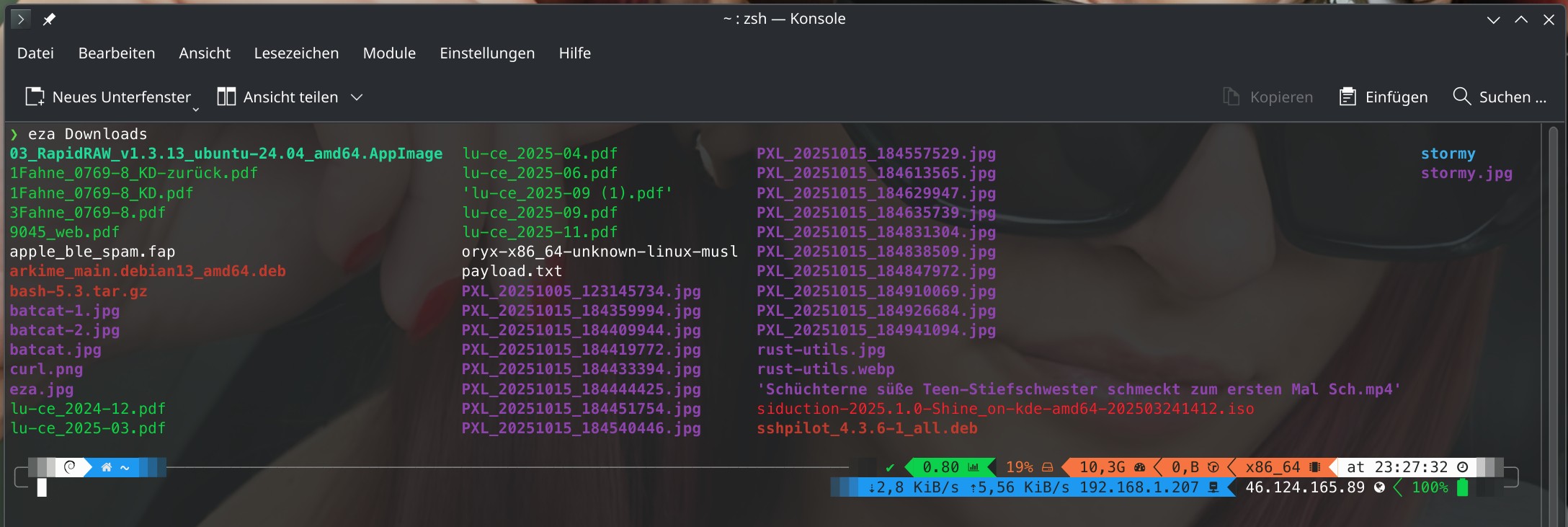Click the home icon in the prompt
This screenshot has width=1568, height=527.
coord(106,467)
